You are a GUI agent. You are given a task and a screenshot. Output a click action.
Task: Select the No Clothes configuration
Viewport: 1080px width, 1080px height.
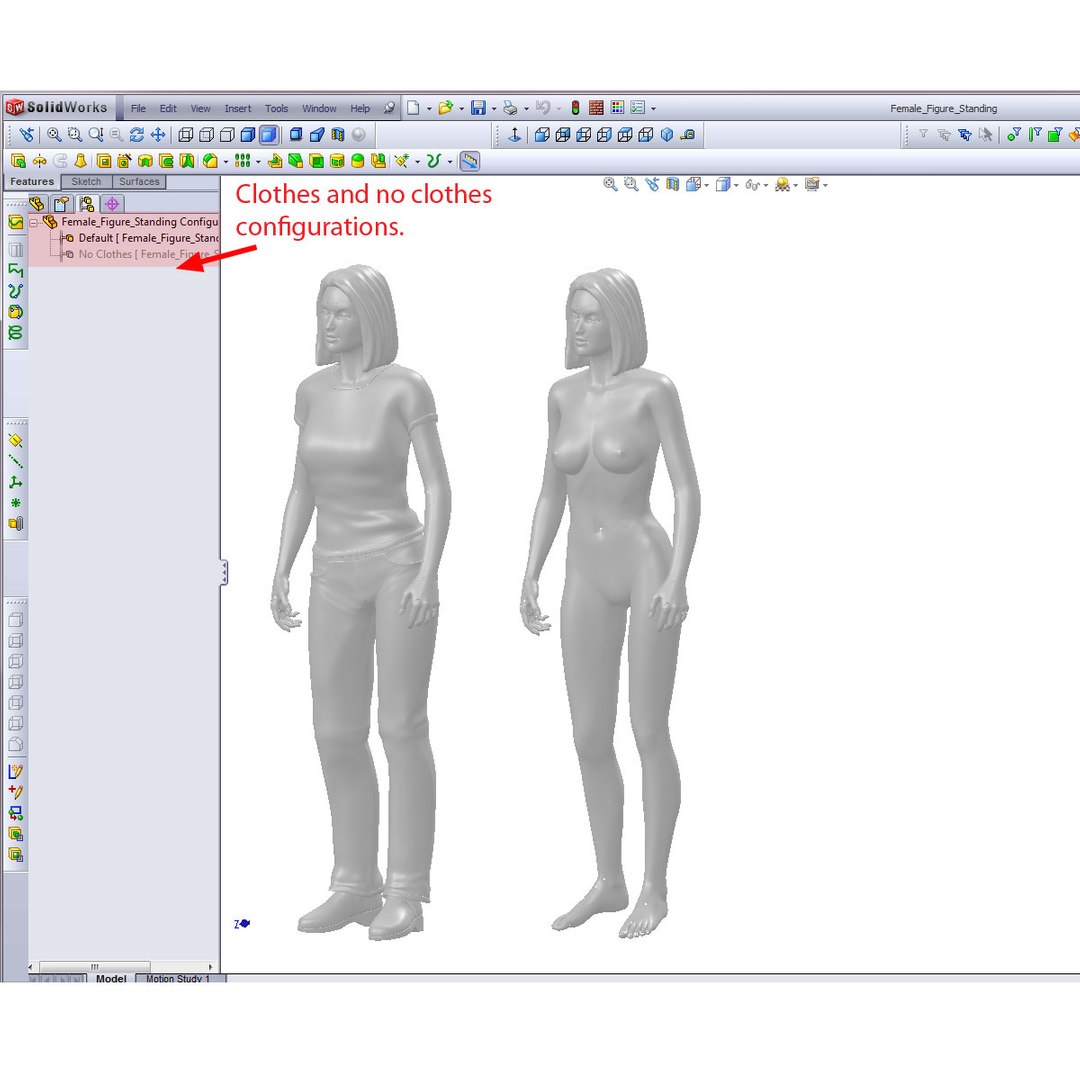pyautogui.click(x=142, y=254)
